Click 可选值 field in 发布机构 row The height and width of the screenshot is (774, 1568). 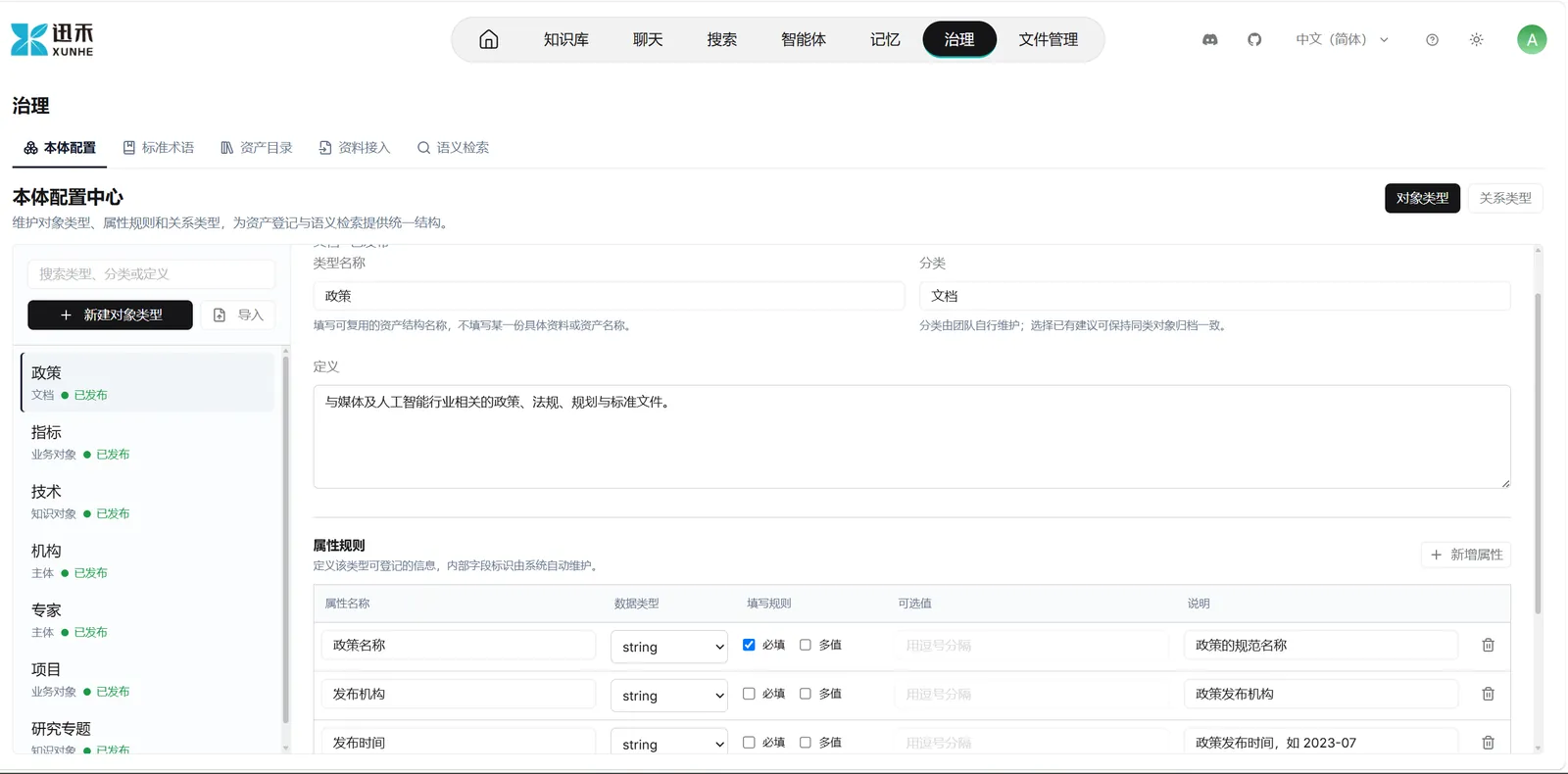1032,694
